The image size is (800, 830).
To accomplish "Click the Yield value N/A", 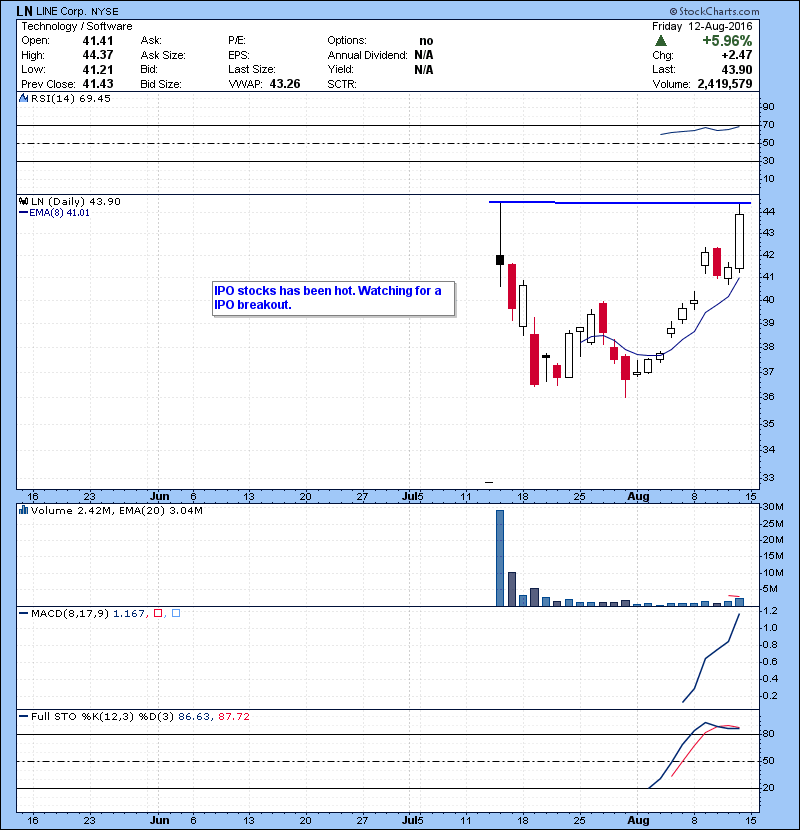I will (424, 69).
